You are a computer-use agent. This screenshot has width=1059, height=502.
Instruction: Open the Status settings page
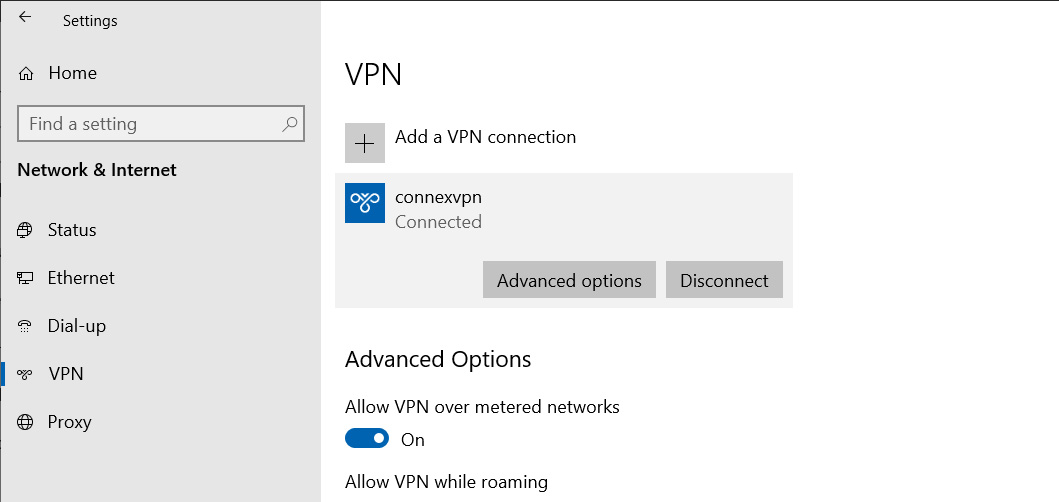coord(72,230)
